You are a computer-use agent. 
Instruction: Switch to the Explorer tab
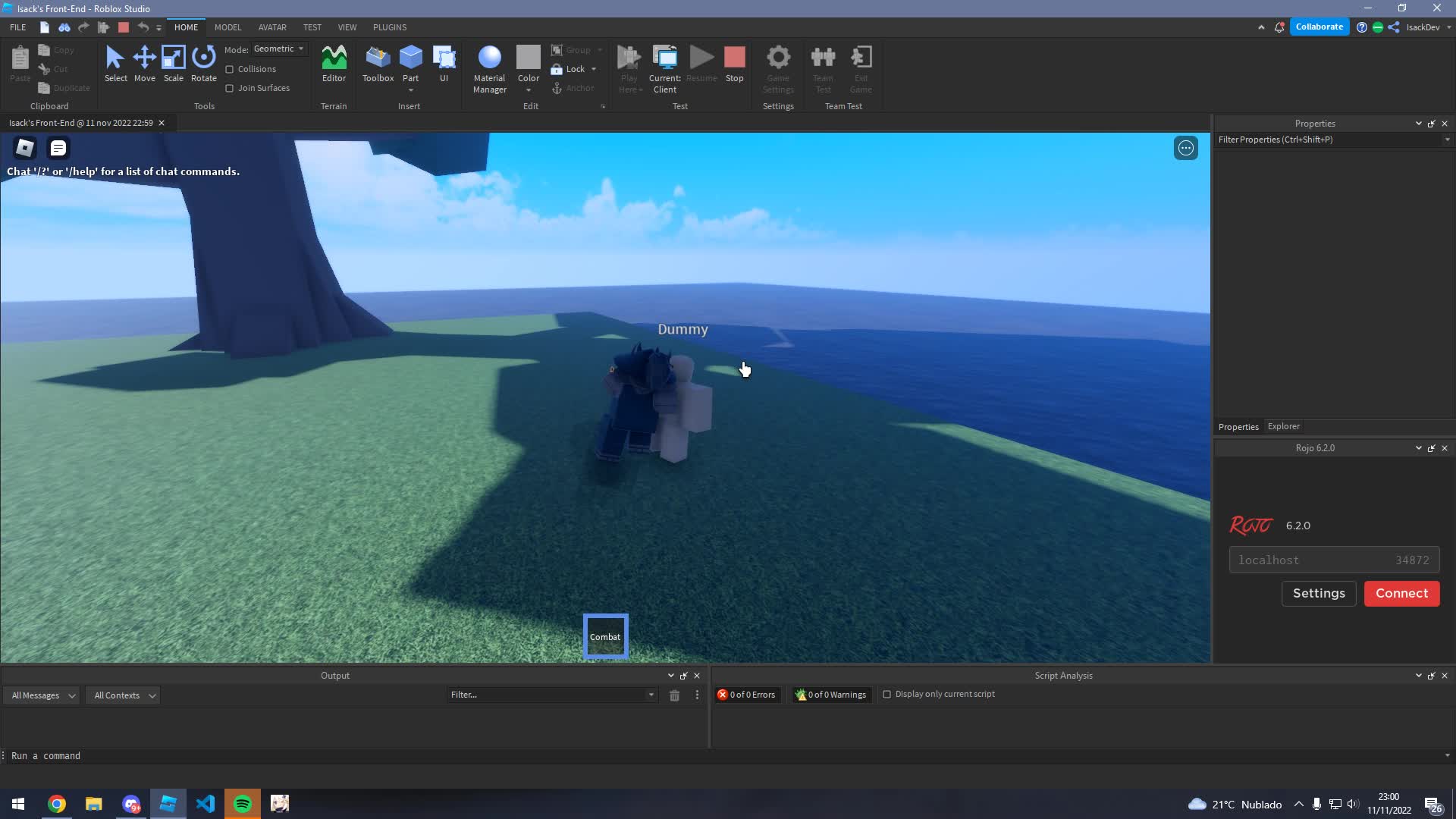click(x=1283, y=426)
